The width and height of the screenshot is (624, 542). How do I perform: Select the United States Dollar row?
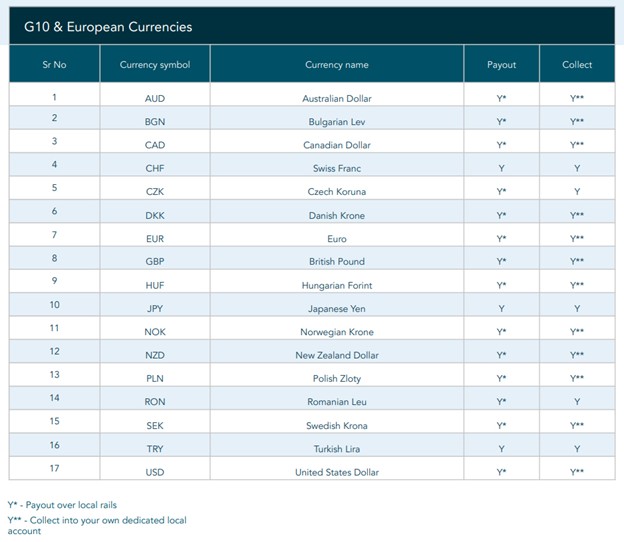click(336, 472)
